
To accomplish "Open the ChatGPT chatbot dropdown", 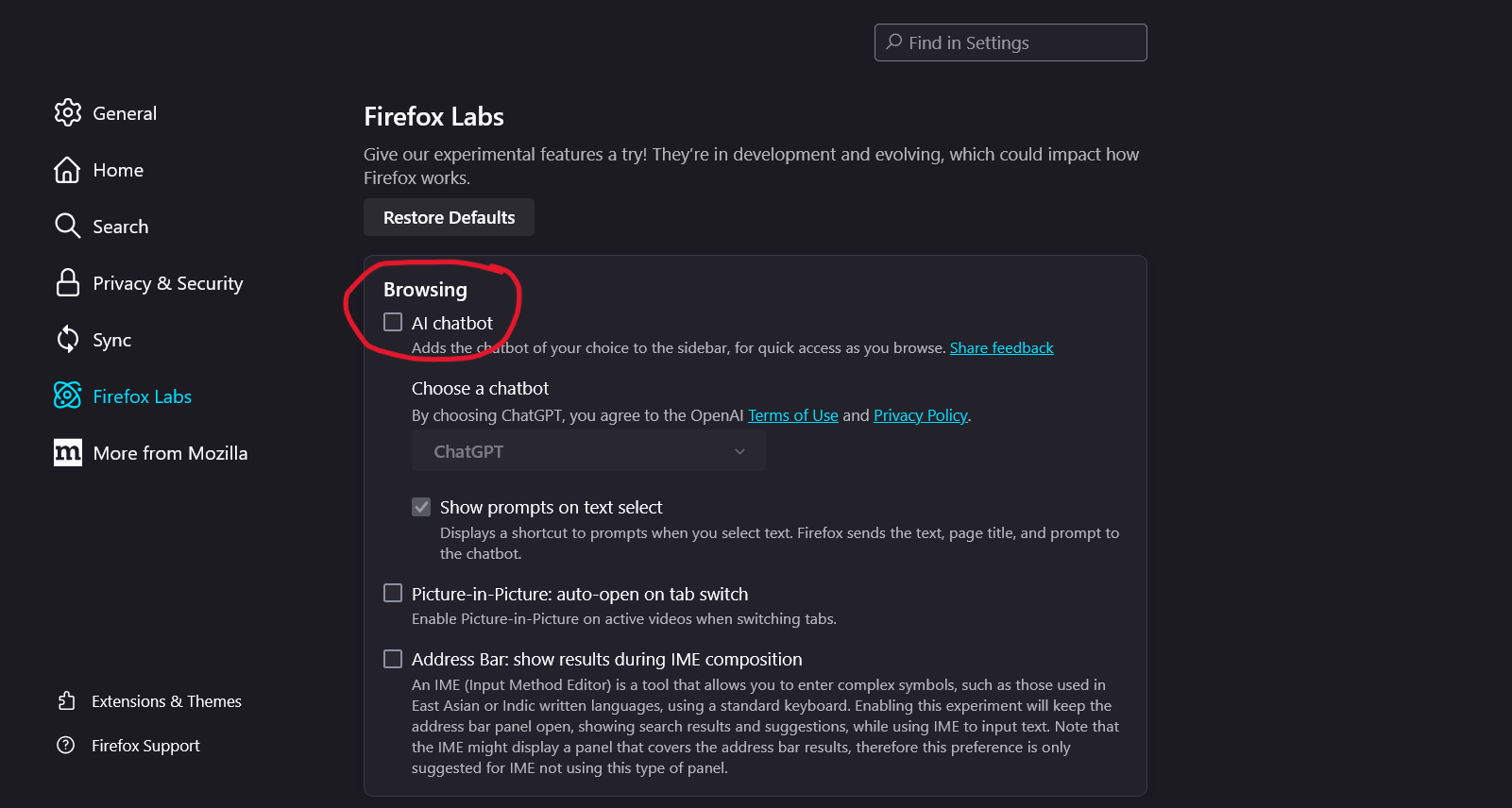I will click(x=588, y=452).
